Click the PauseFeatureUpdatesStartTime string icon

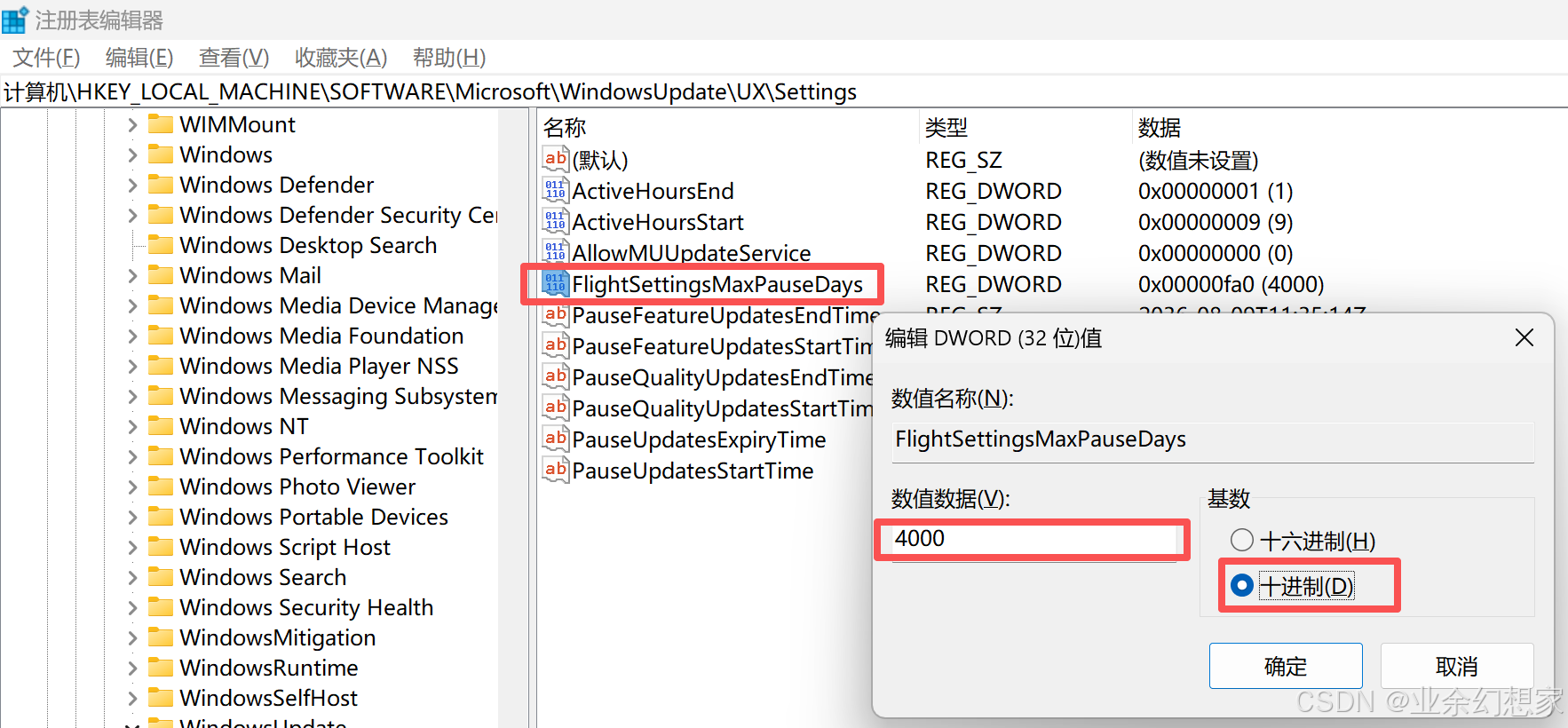pyautogui.click(x=556, y=345)
